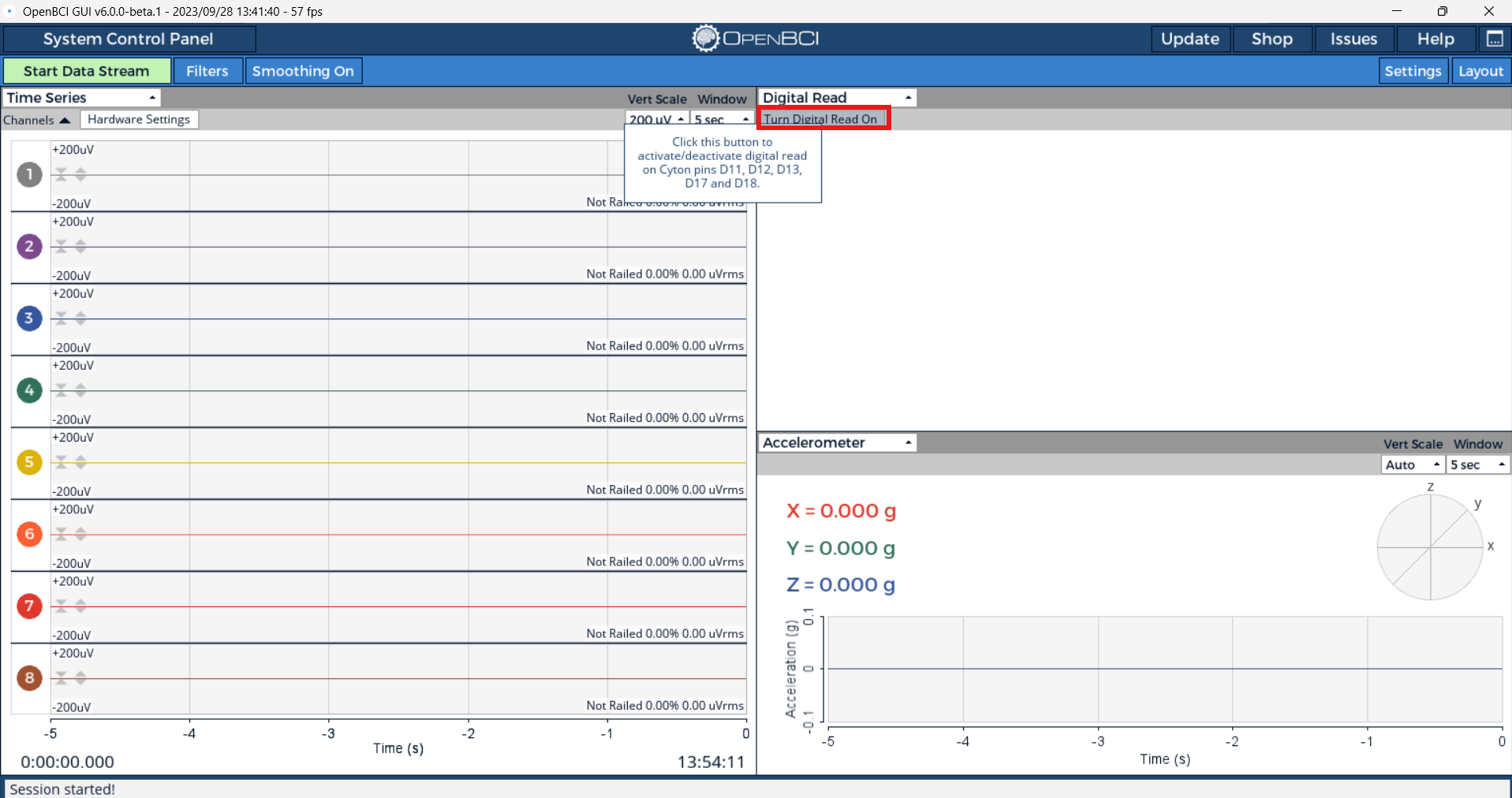The image size is (1512, 798).
Task: Toggle channel 6 orange number circle
Action: point(29,534)
